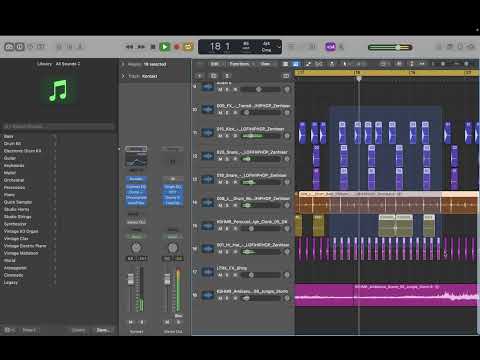The height and width of the screenshot is (360, 480).
Task: Click the Stop transport button
Action: [x=153, y=47]
